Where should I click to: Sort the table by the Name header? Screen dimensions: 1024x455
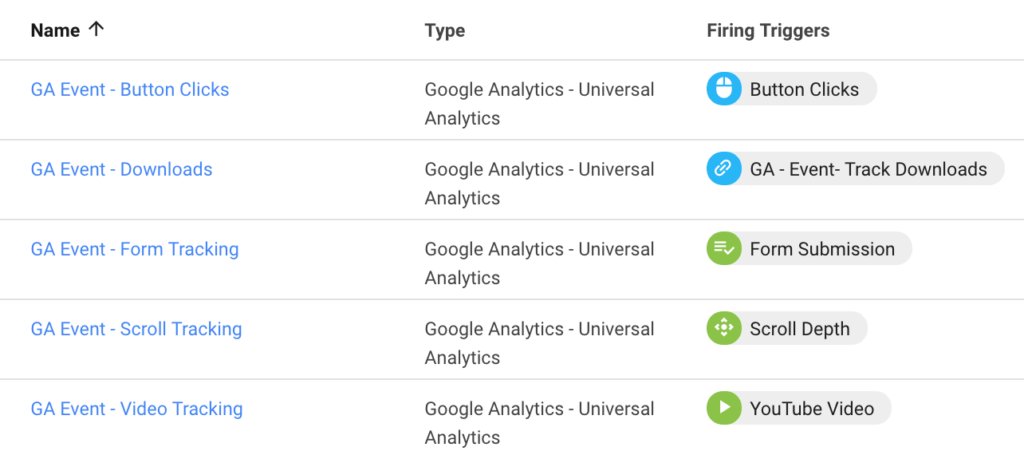tap(56, 30)
